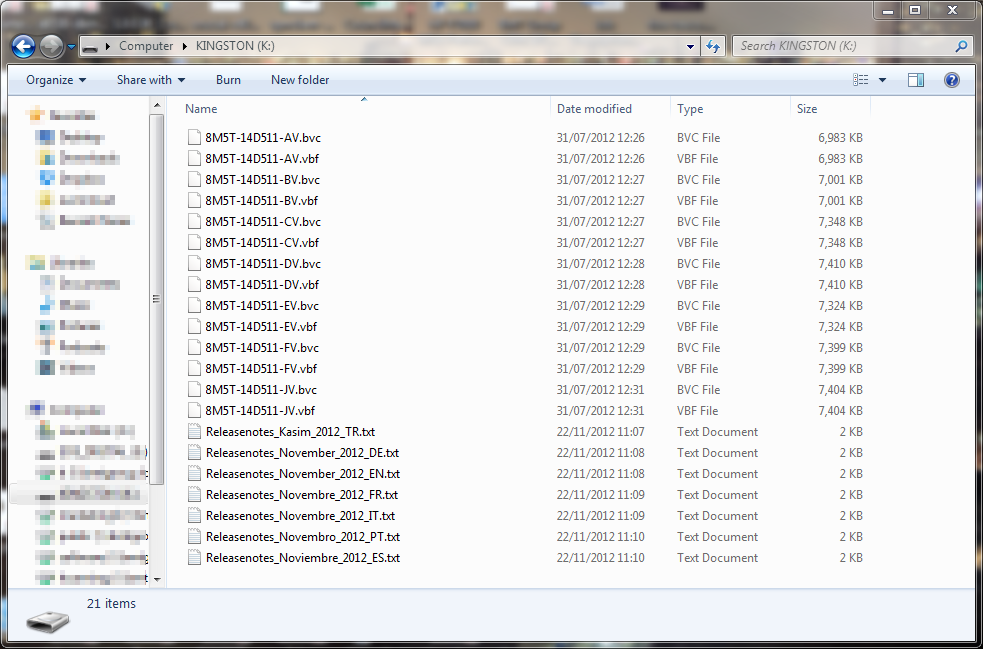Click the Releasenotes_November_2012_EN.txt file icon
This screenshot has height=649, width=983.
[x=195, y=474]
